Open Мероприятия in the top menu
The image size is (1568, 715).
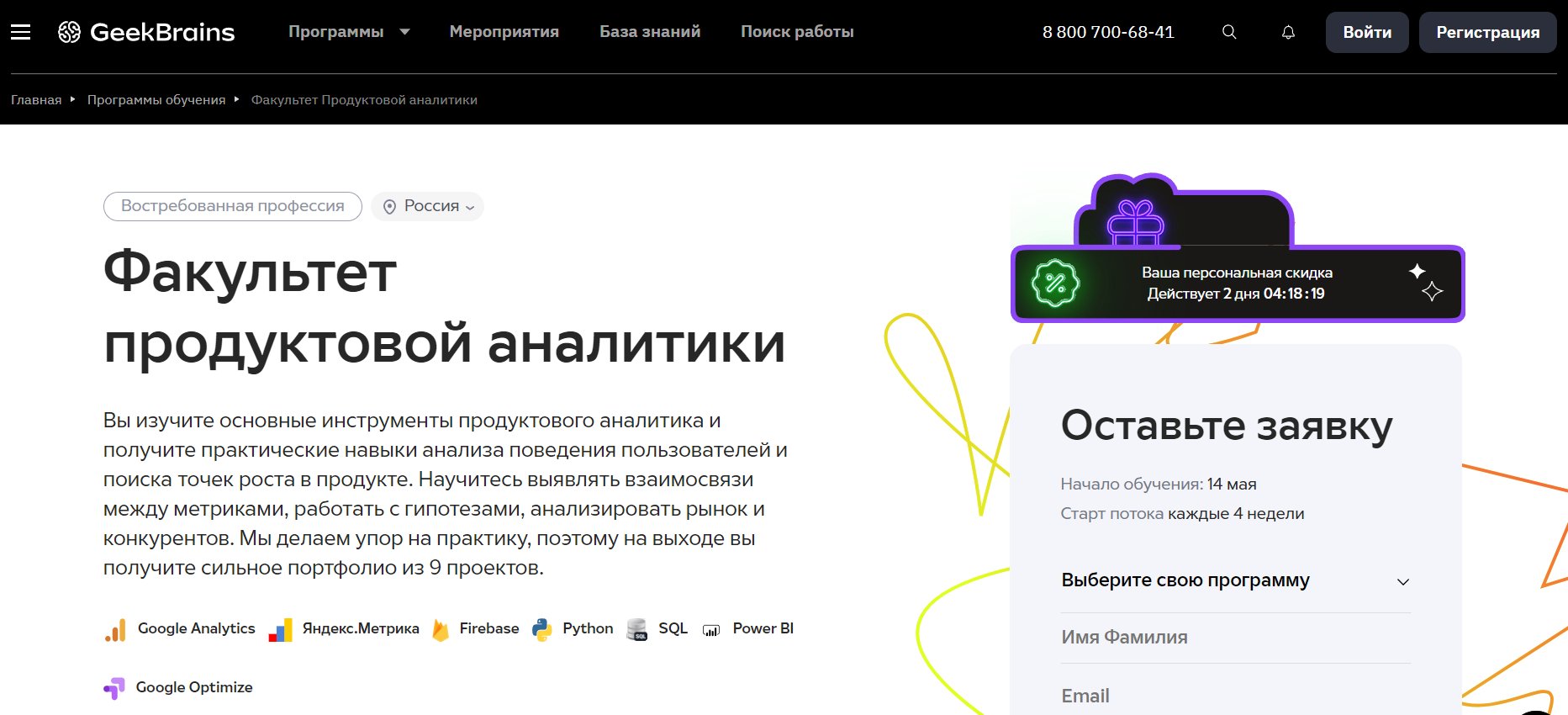(504, 32)
